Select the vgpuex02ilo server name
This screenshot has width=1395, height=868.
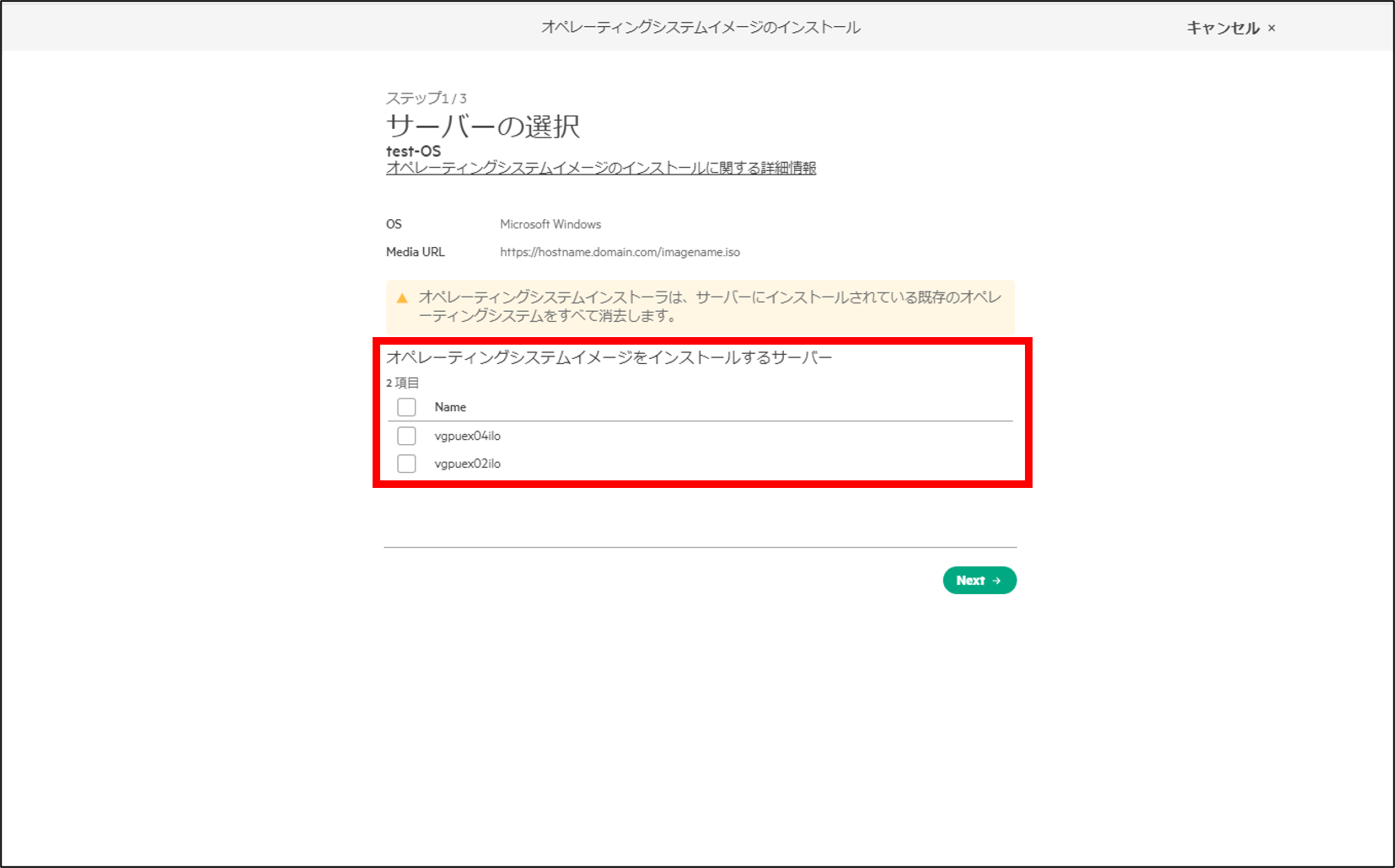point(468,463)
